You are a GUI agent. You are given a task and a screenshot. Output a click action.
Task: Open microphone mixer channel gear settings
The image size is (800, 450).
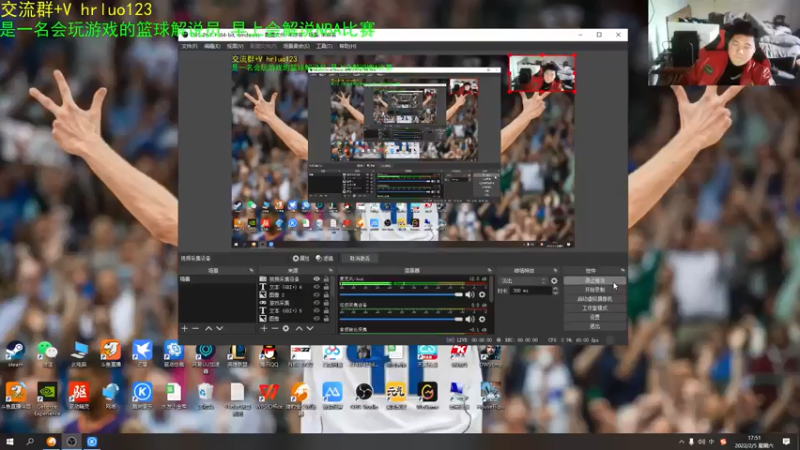[x=482, y=294]
